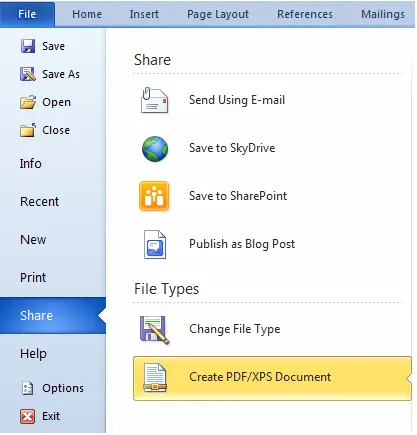Click the red Exit icon
417x435 pixels.
coord(27,416)
